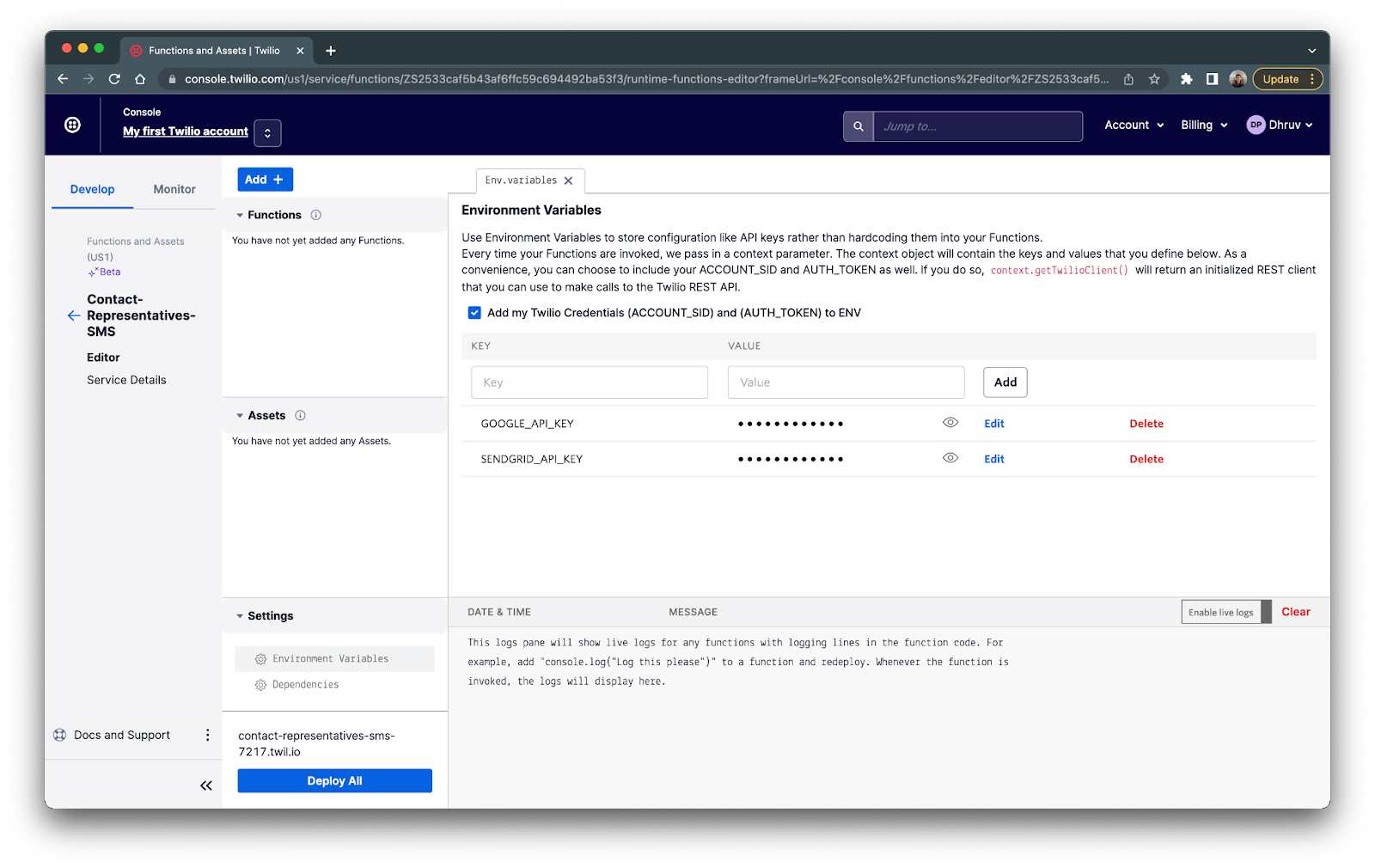
Task: Open Docs and Support more options
Action: point(207,735)
